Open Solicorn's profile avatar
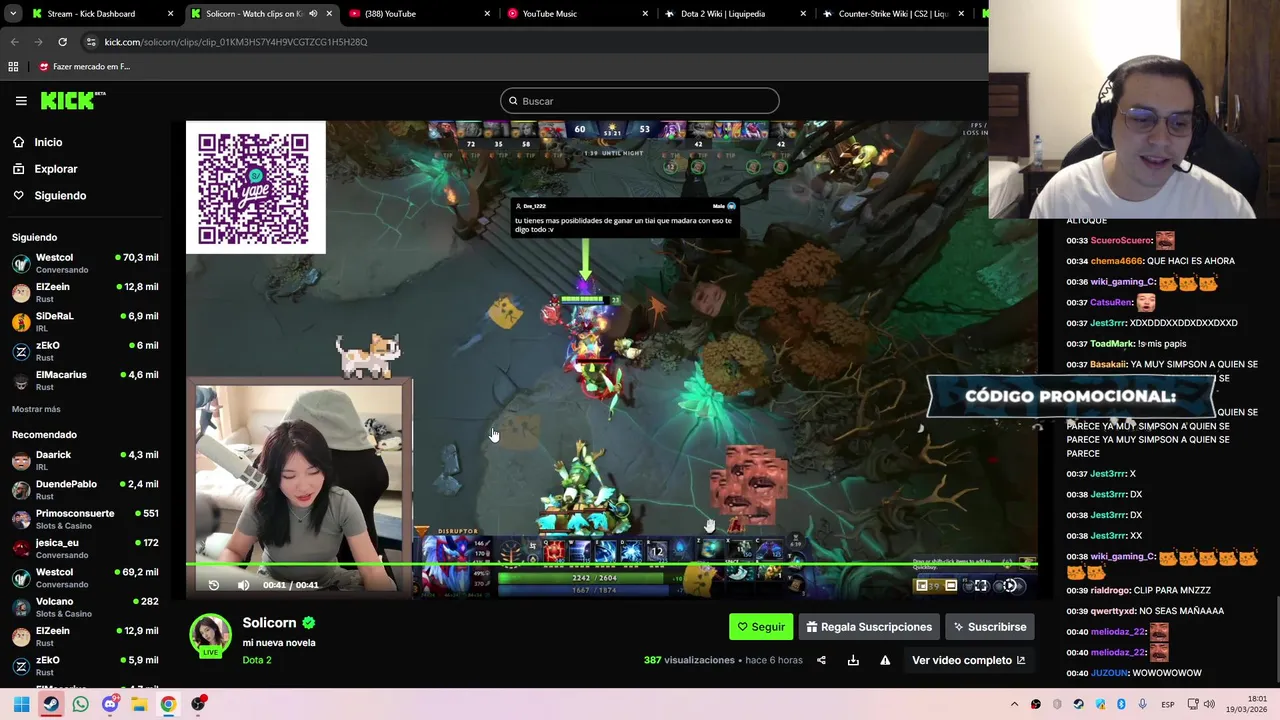Screen dimensions: 1280x720 (x=211, y=634)
